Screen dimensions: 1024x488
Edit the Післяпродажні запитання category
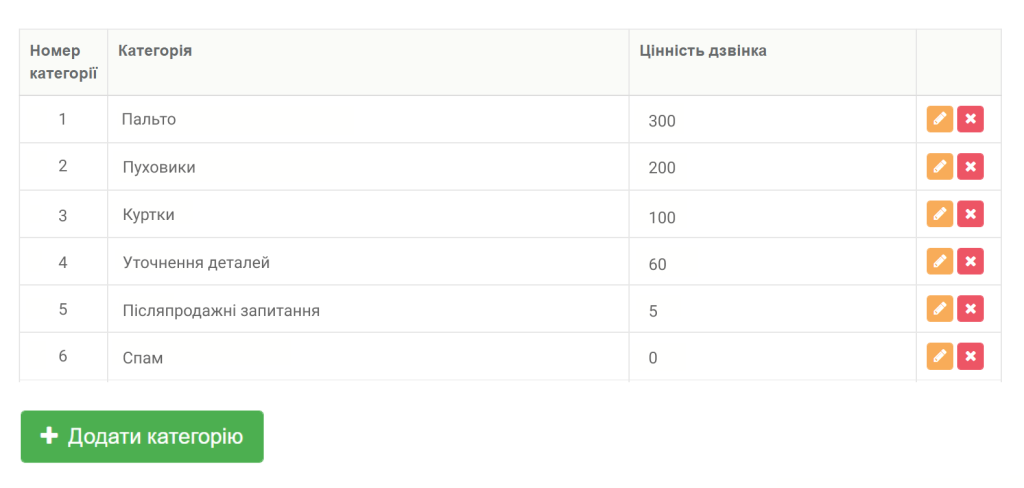(940, 309)
